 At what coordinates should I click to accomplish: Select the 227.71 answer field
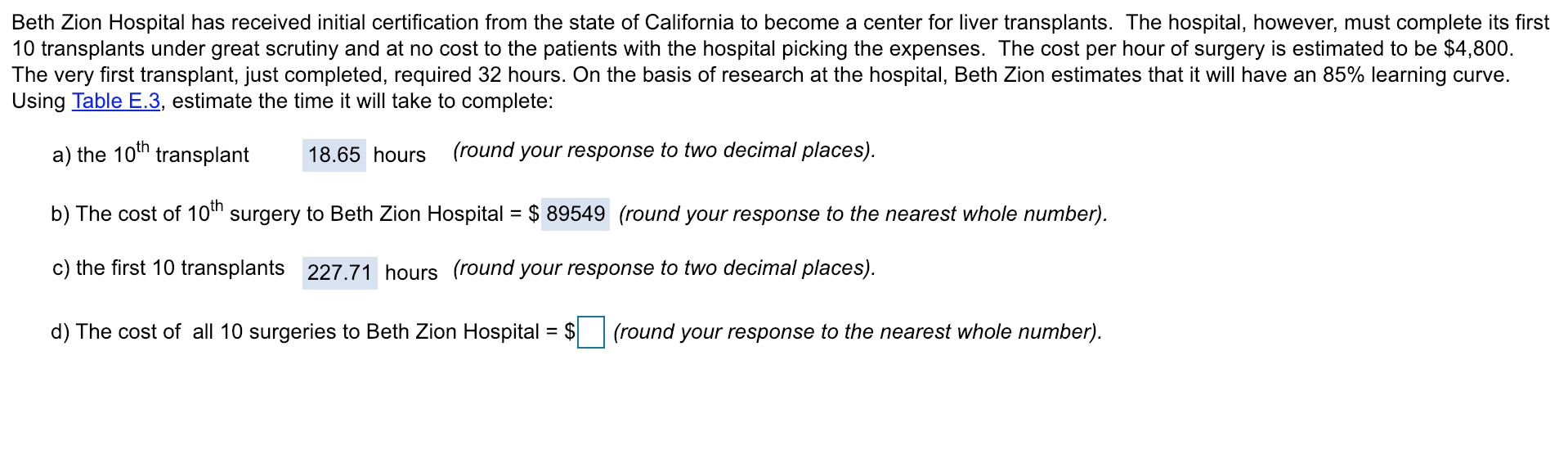(339, 273)
